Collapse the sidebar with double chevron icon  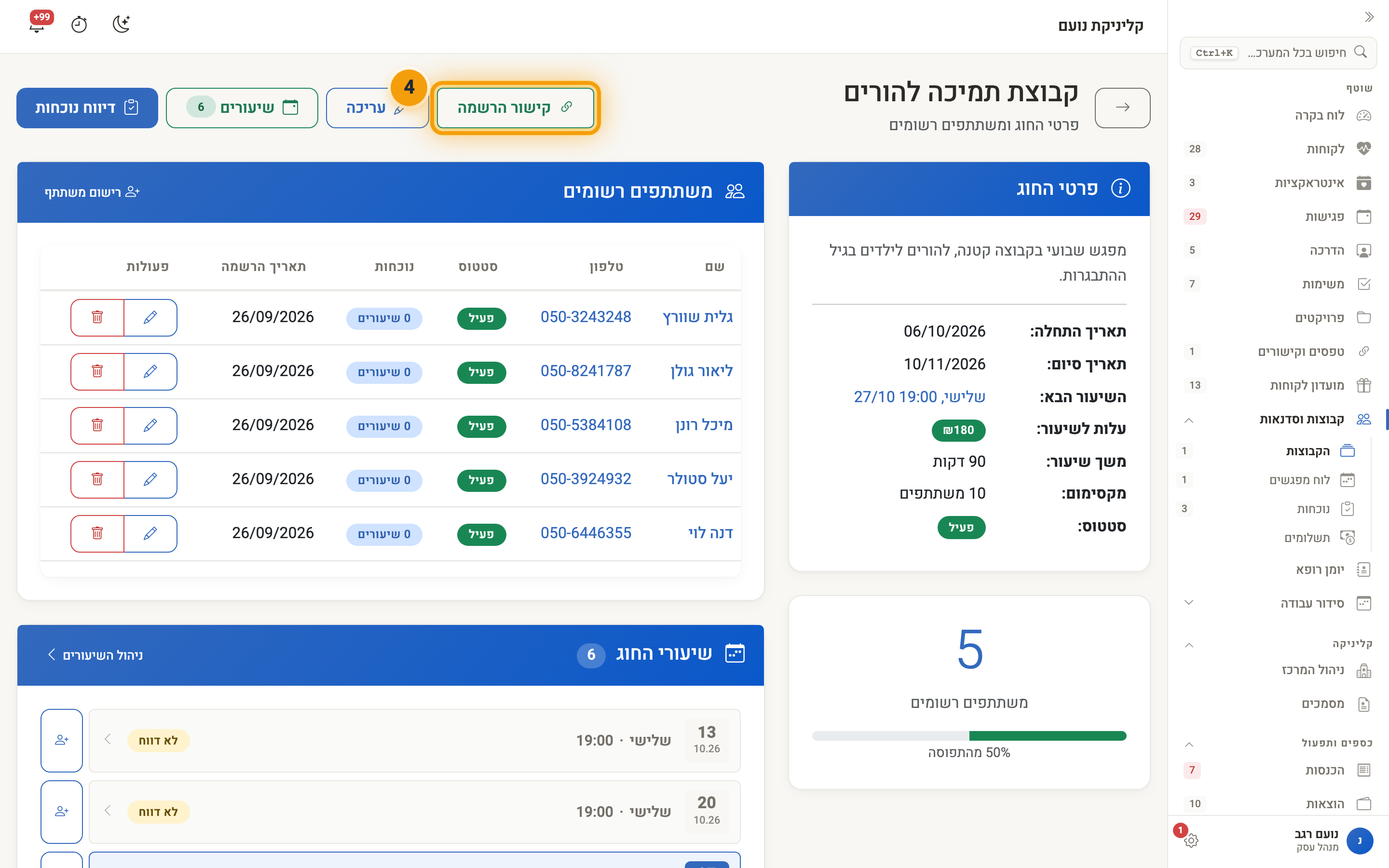pos(1369,17)
